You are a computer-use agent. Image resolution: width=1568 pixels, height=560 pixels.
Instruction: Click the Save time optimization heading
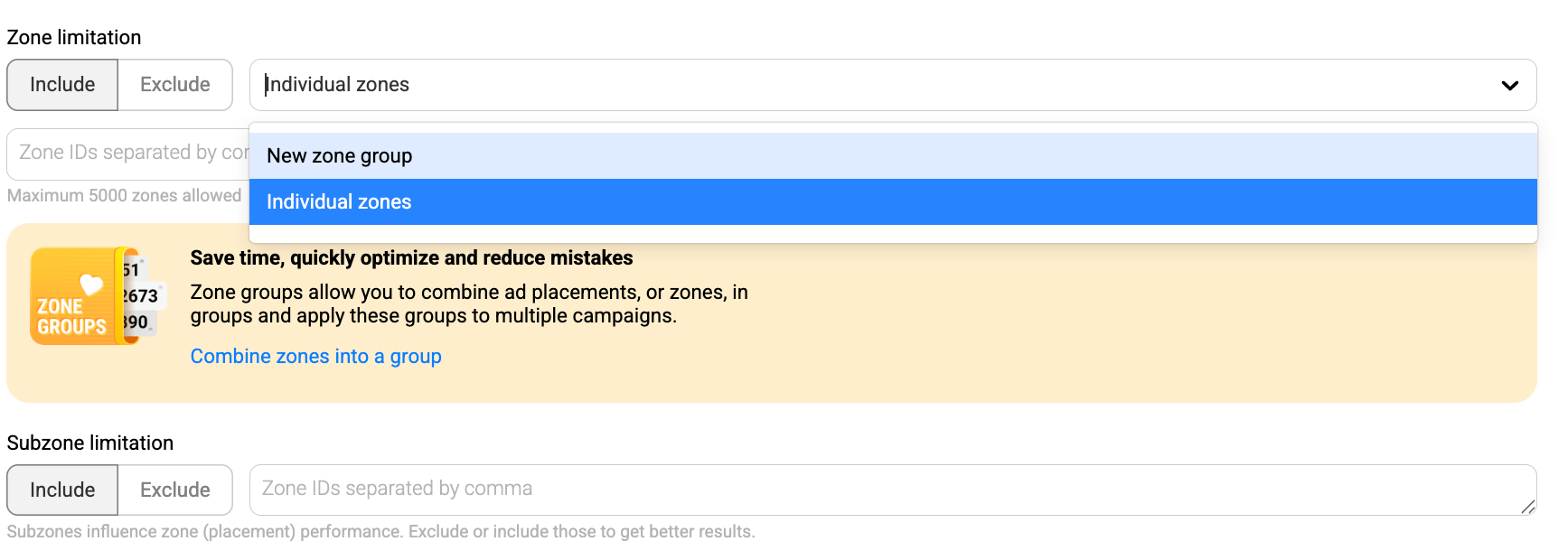(410, 257)
